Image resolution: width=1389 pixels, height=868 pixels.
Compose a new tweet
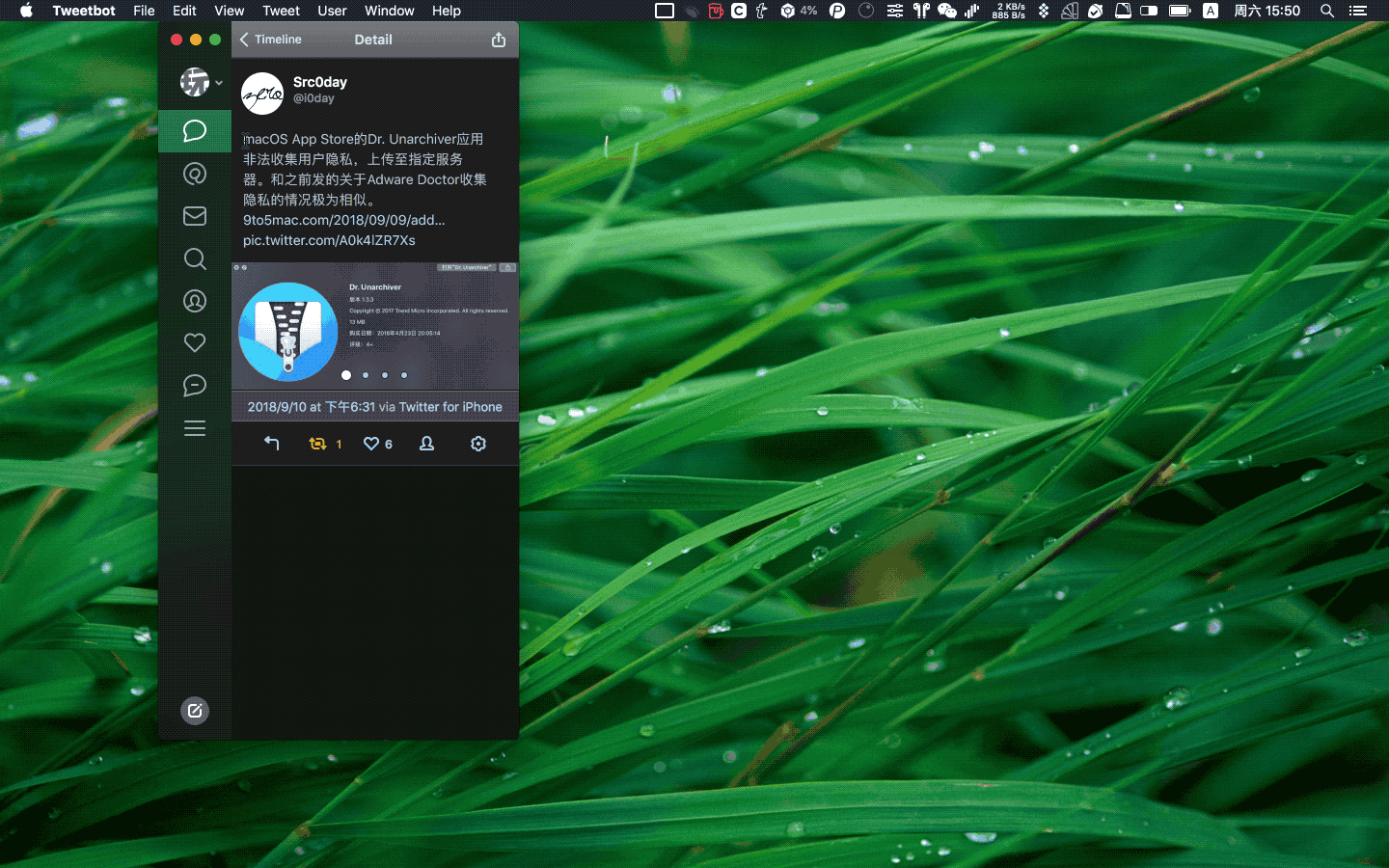coord(195,711)
